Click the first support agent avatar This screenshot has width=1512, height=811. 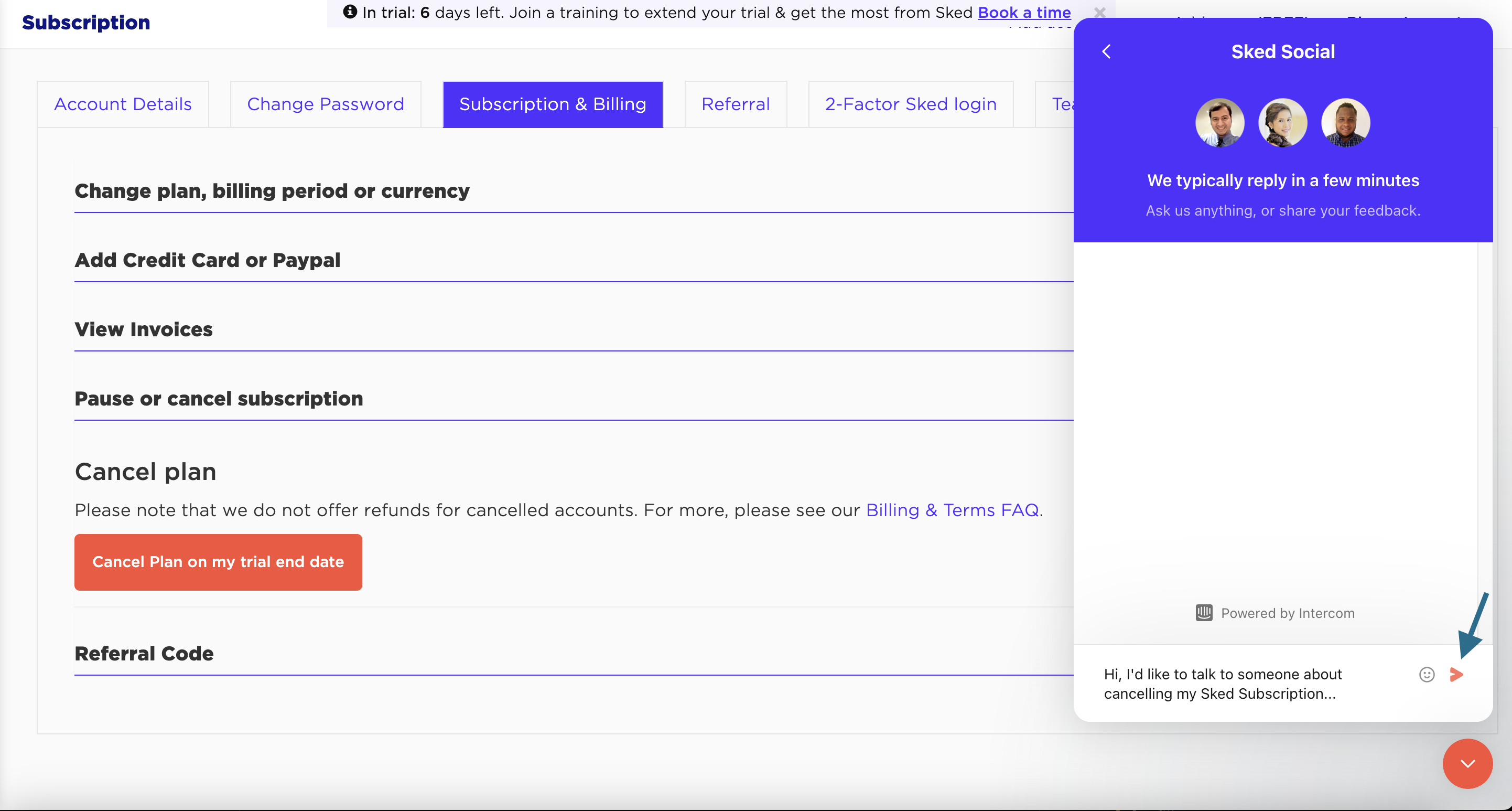(1219, 123)
